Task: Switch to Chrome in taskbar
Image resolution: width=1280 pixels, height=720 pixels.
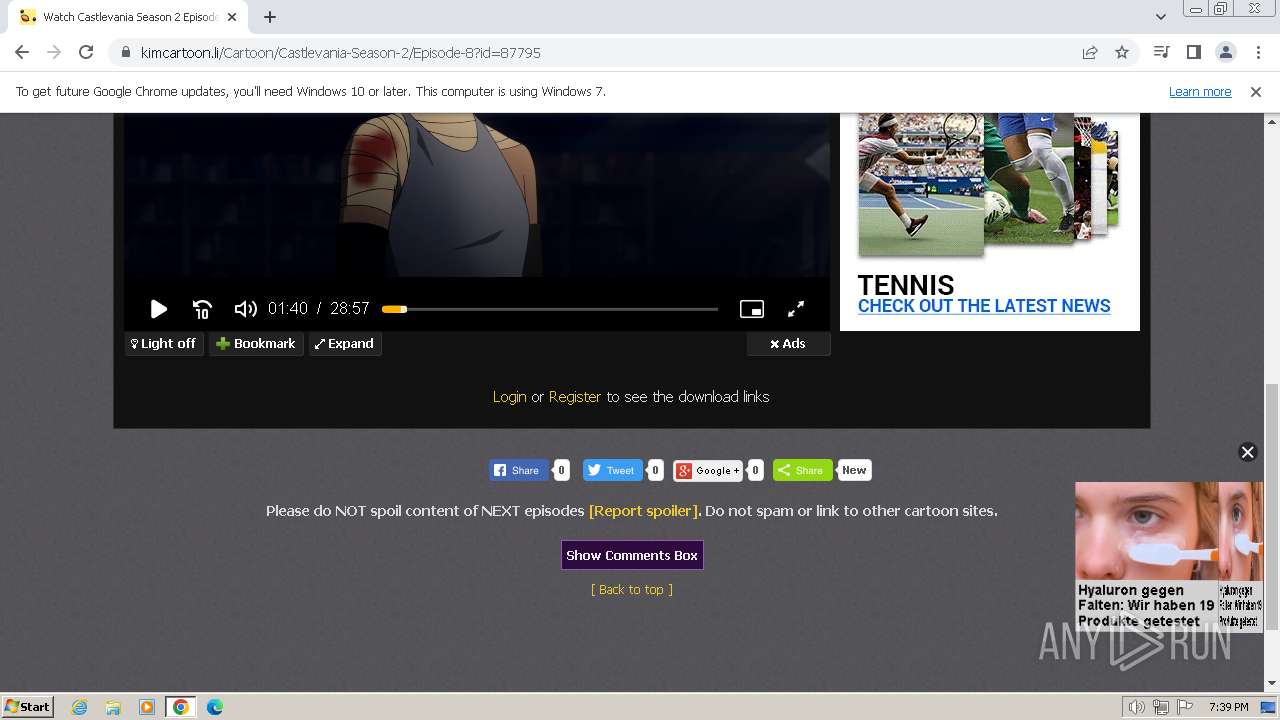Action: tap(181, 707)
